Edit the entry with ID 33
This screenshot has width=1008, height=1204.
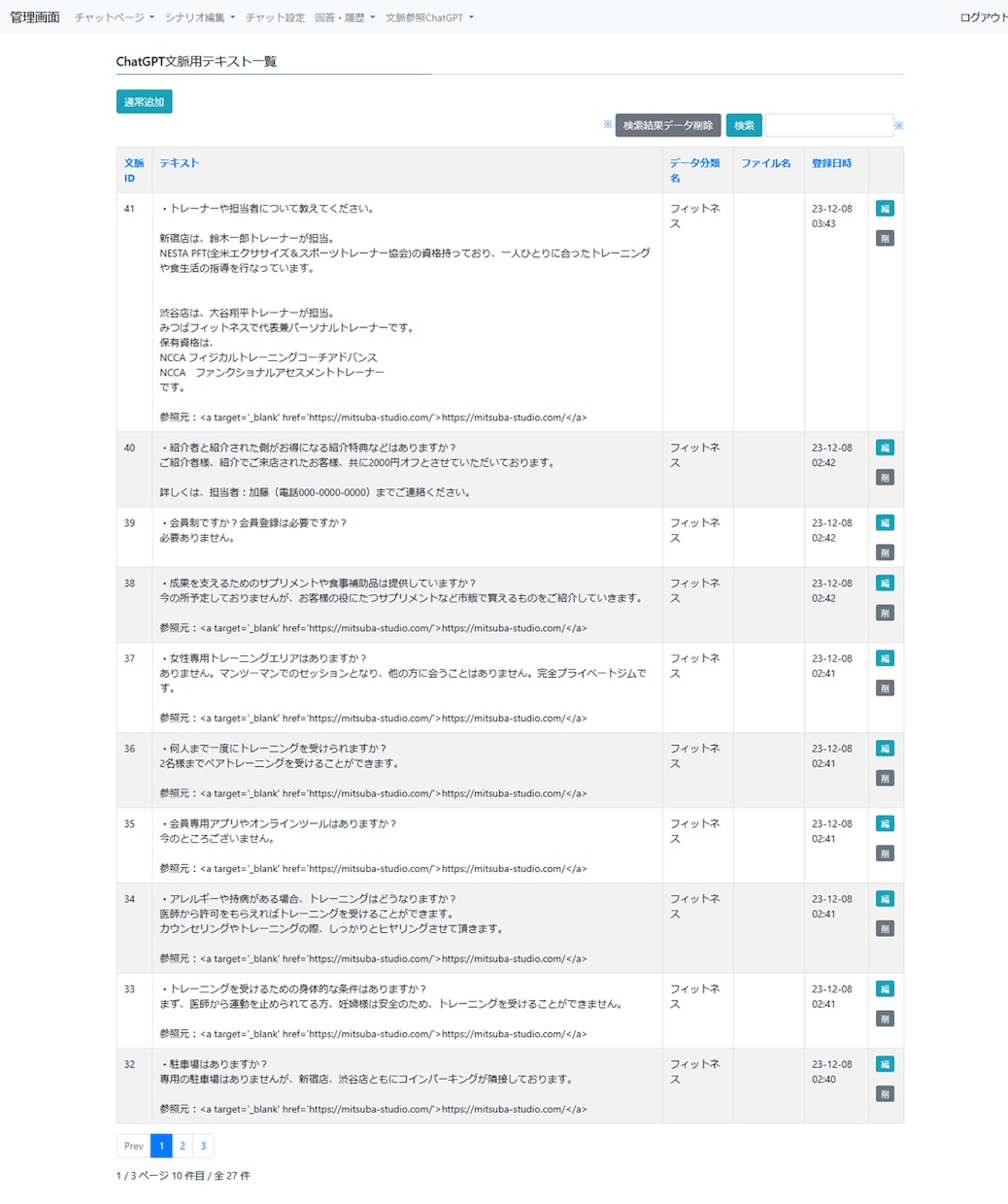tap(885, 988)
